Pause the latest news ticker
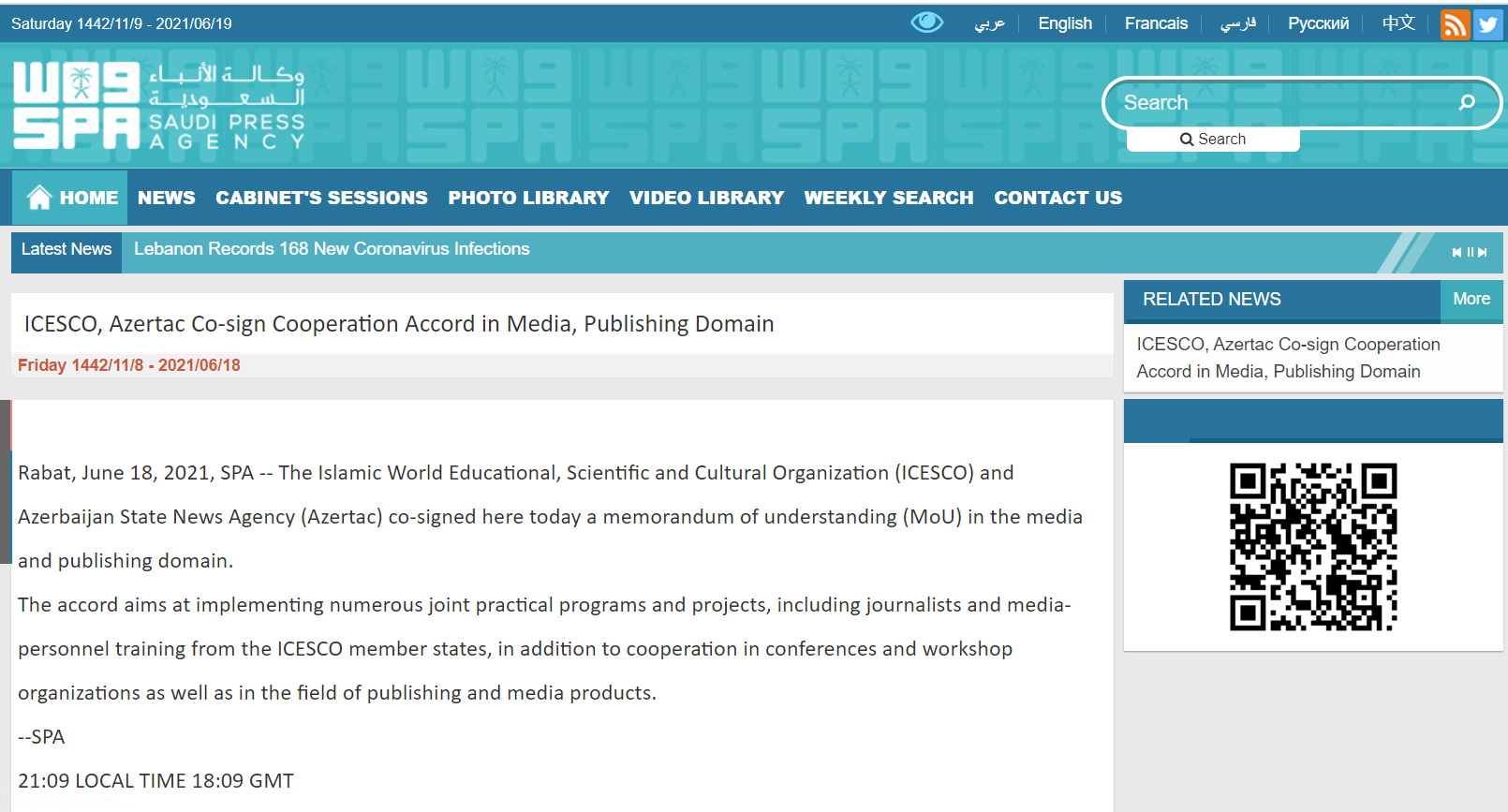The width and height of the screenshot is (1508, 812). (x=1471, y=252)
